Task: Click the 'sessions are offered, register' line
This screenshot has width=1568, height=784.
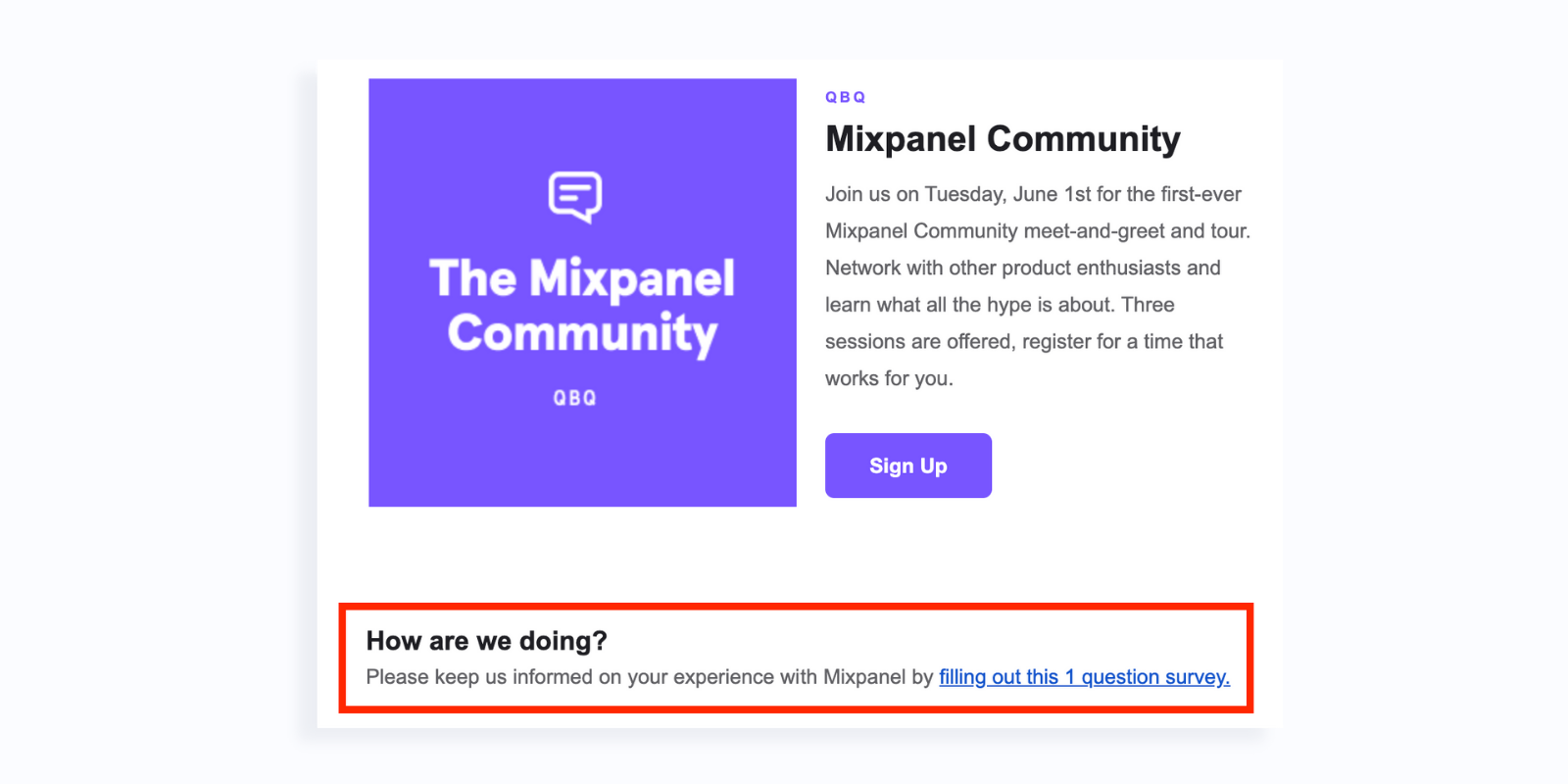Action: click(1024, 342)
